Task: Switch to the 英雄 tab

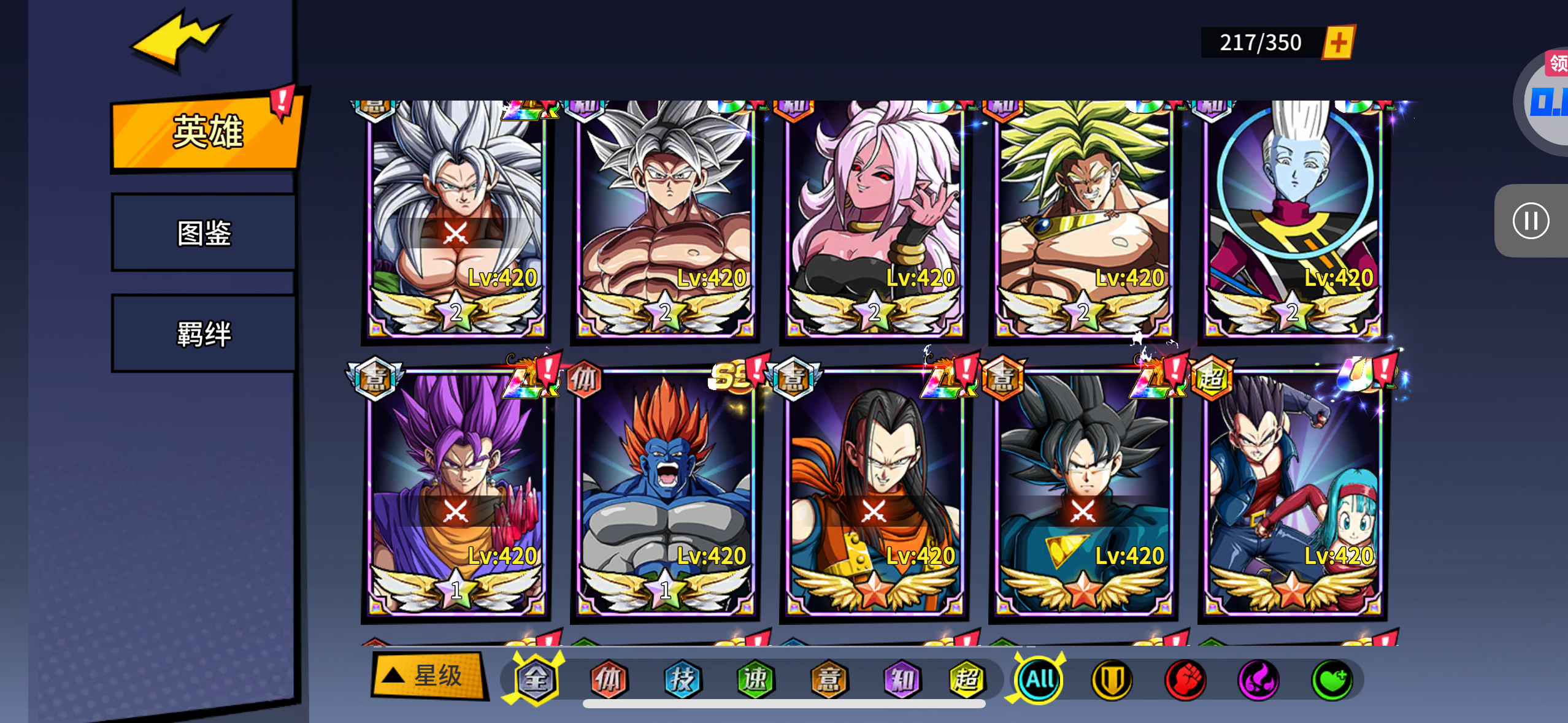Action: (207, 131)
